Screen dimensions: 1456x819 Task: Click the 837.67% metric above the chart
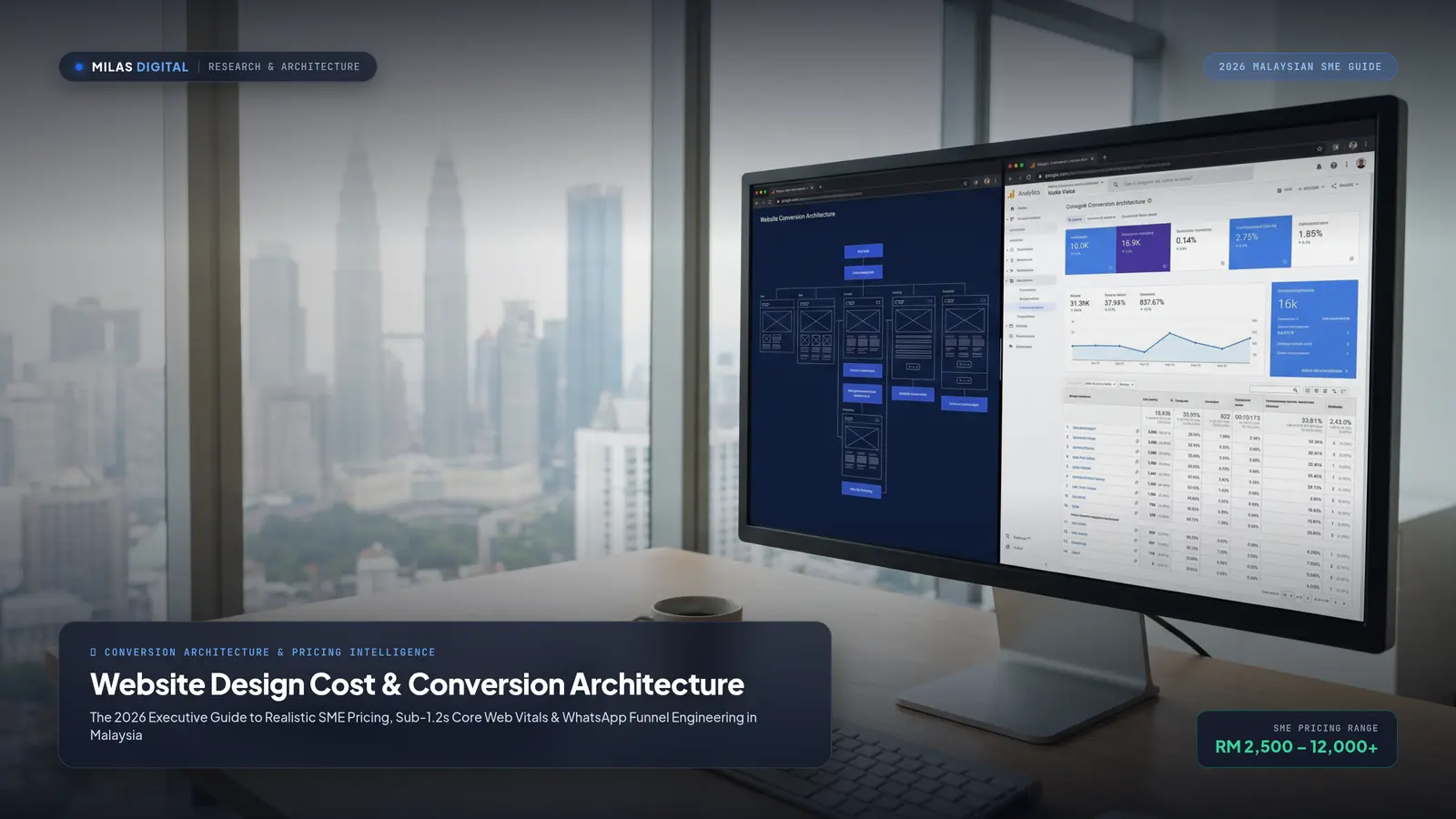[x=1152, y=302]
